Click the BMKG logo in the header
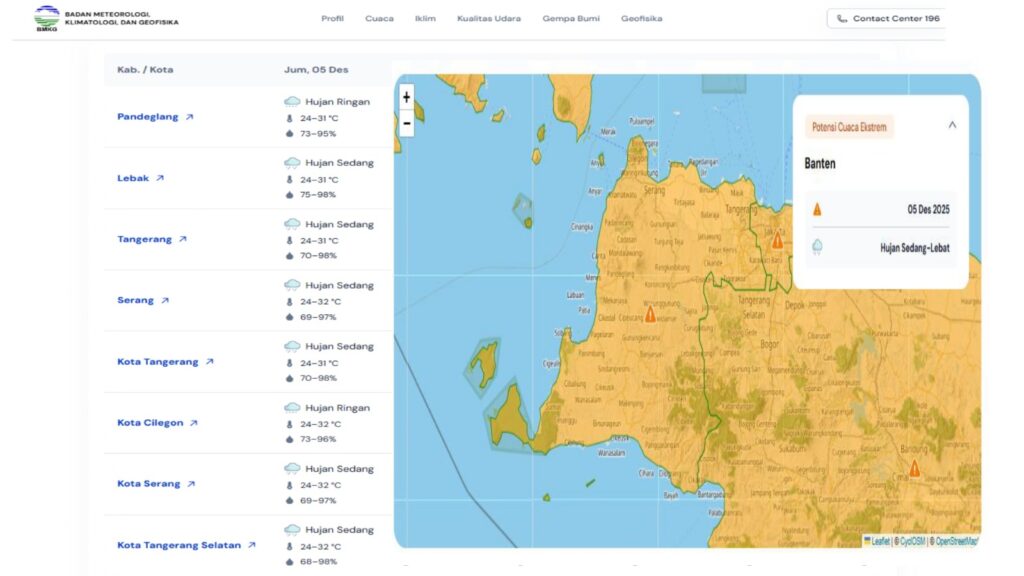The height and width of the screenshot is (576, 1024). (x=44, y=17)
